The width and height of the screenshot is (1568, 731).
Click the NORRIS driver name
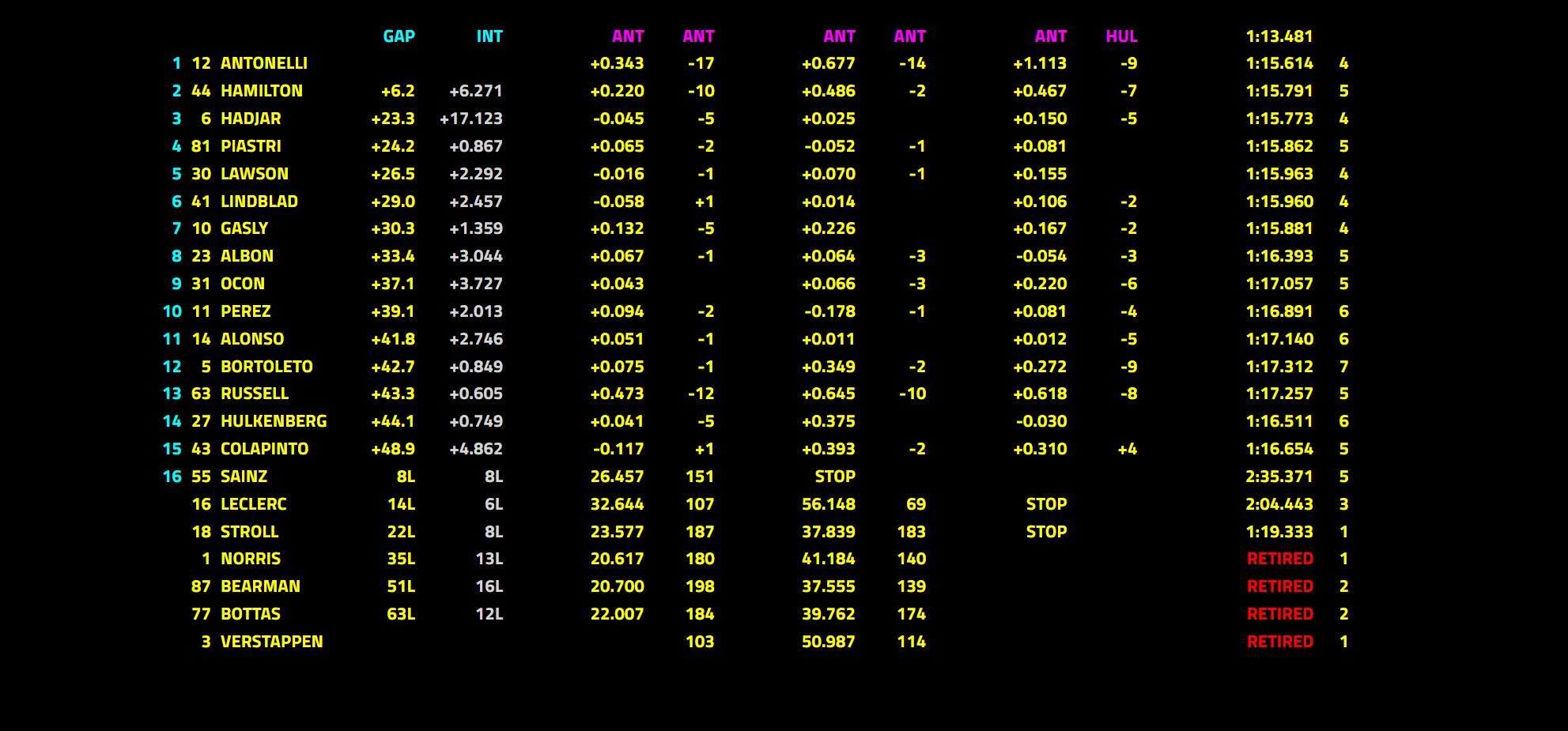(251, 559)
